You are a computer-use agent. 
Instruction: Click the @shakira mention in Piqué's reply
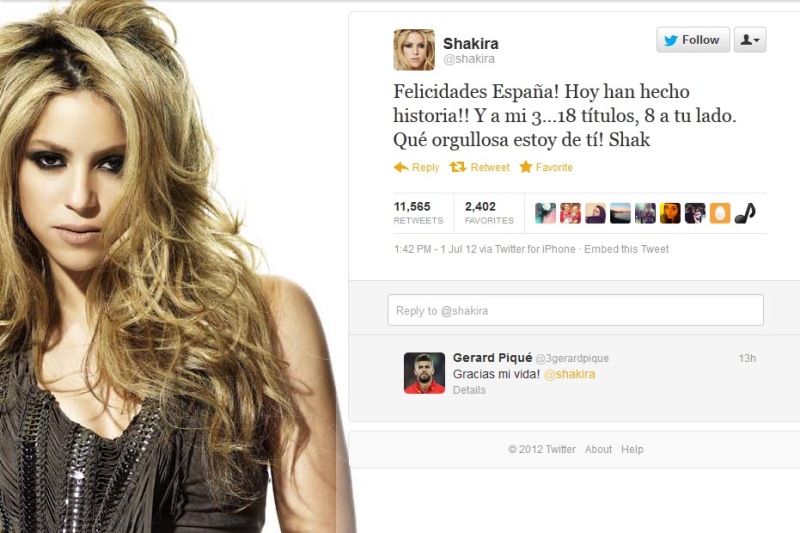569,374
